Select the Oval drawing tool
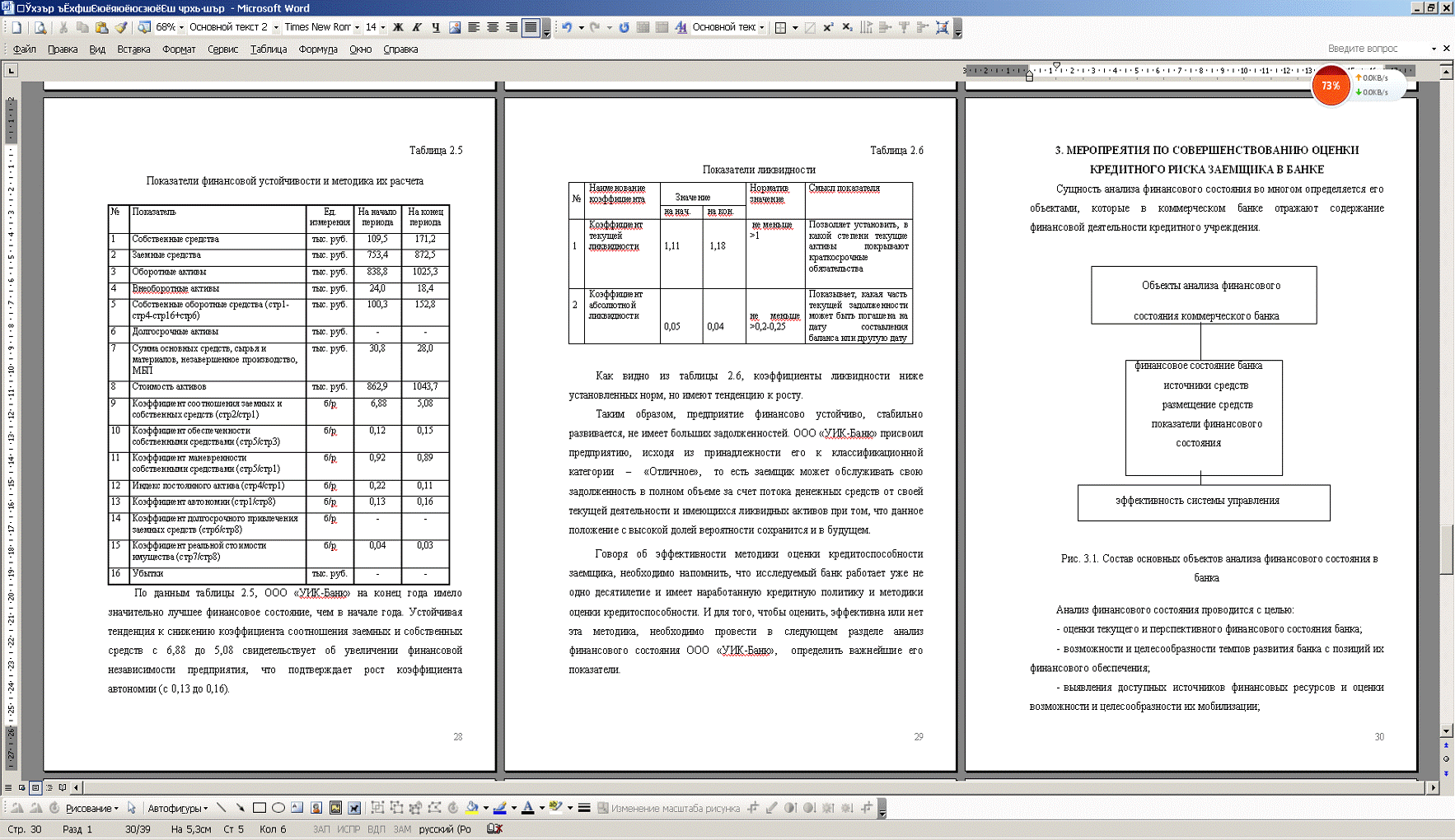This screenshot has height=840, width=1455. [x=278, y=808]
